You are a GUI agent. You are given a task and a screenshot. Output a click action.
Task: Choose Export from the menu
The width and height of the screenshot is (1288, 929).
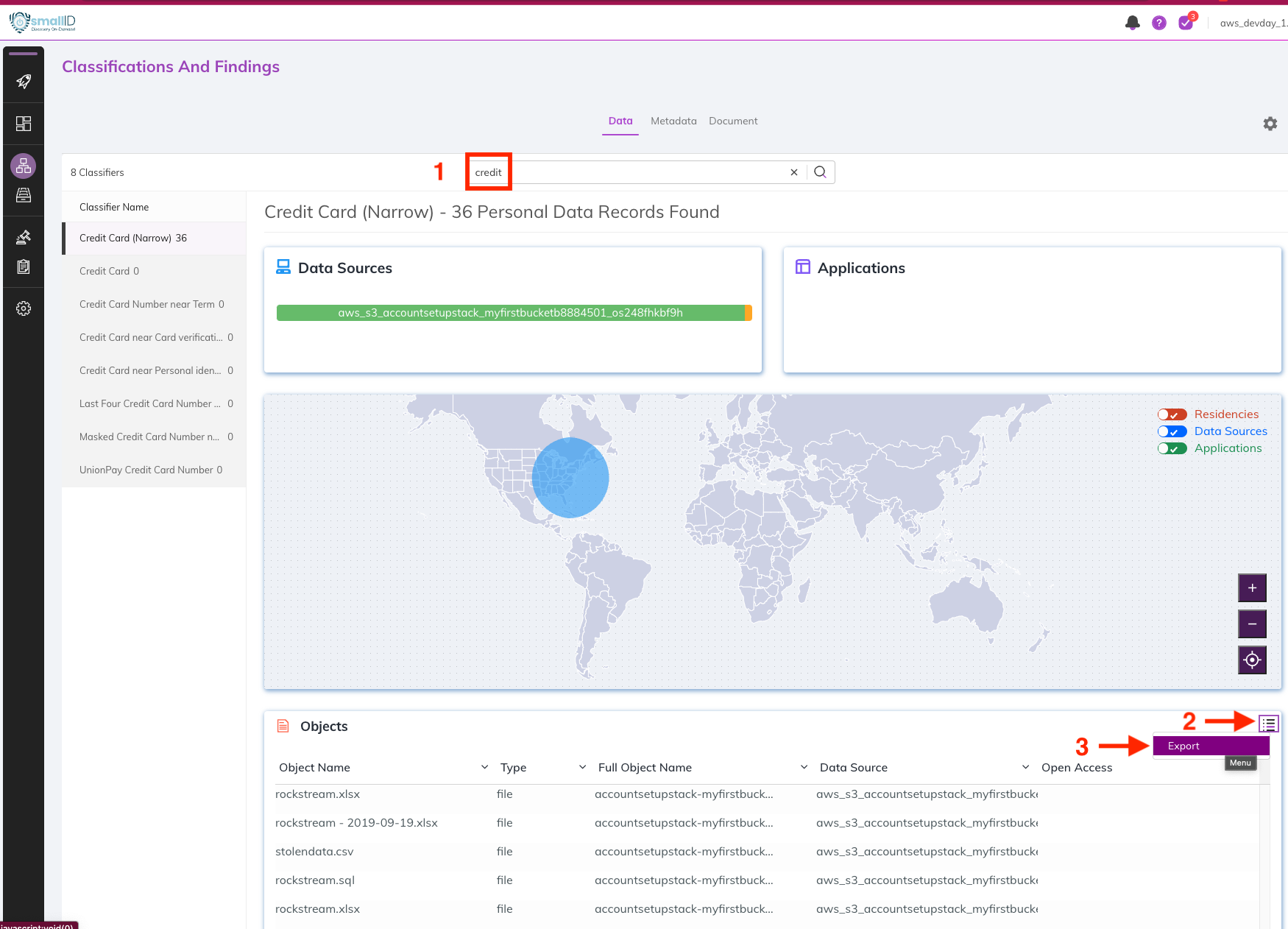point(1211,746)
